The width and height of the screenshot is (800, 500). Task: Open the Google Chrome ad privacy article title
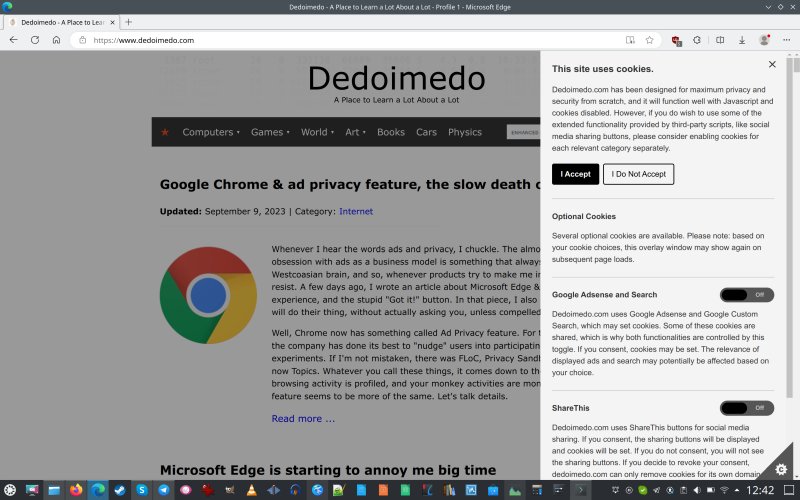coord(350,184)
